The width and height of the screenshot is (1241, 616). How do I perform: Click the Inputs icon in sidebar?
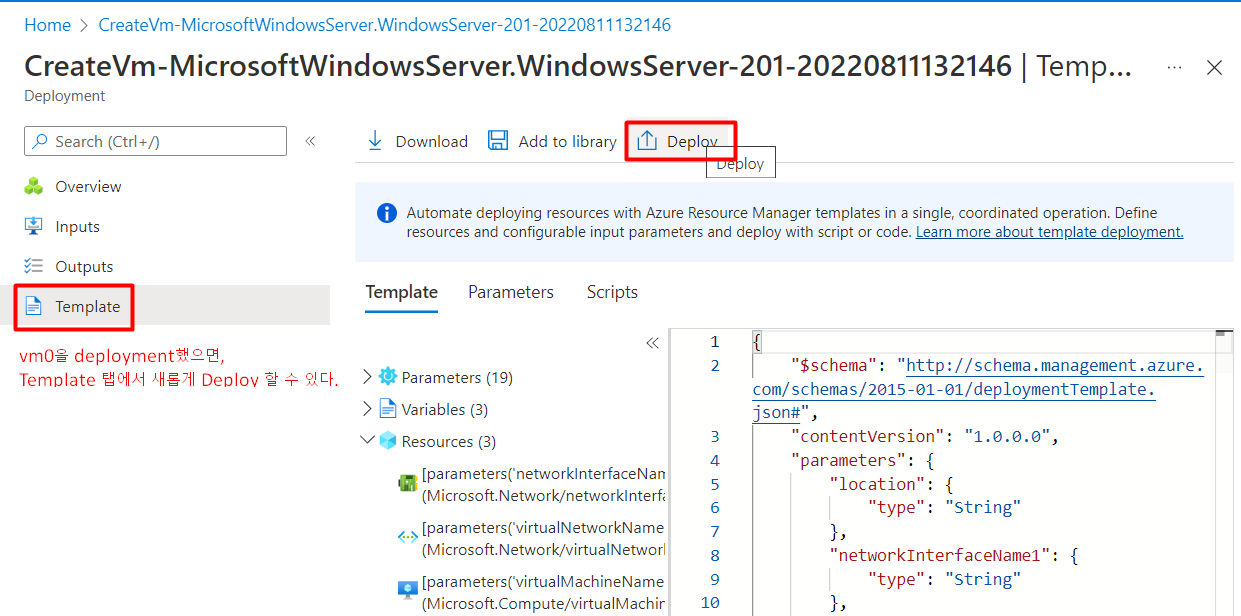pos(34,226)
